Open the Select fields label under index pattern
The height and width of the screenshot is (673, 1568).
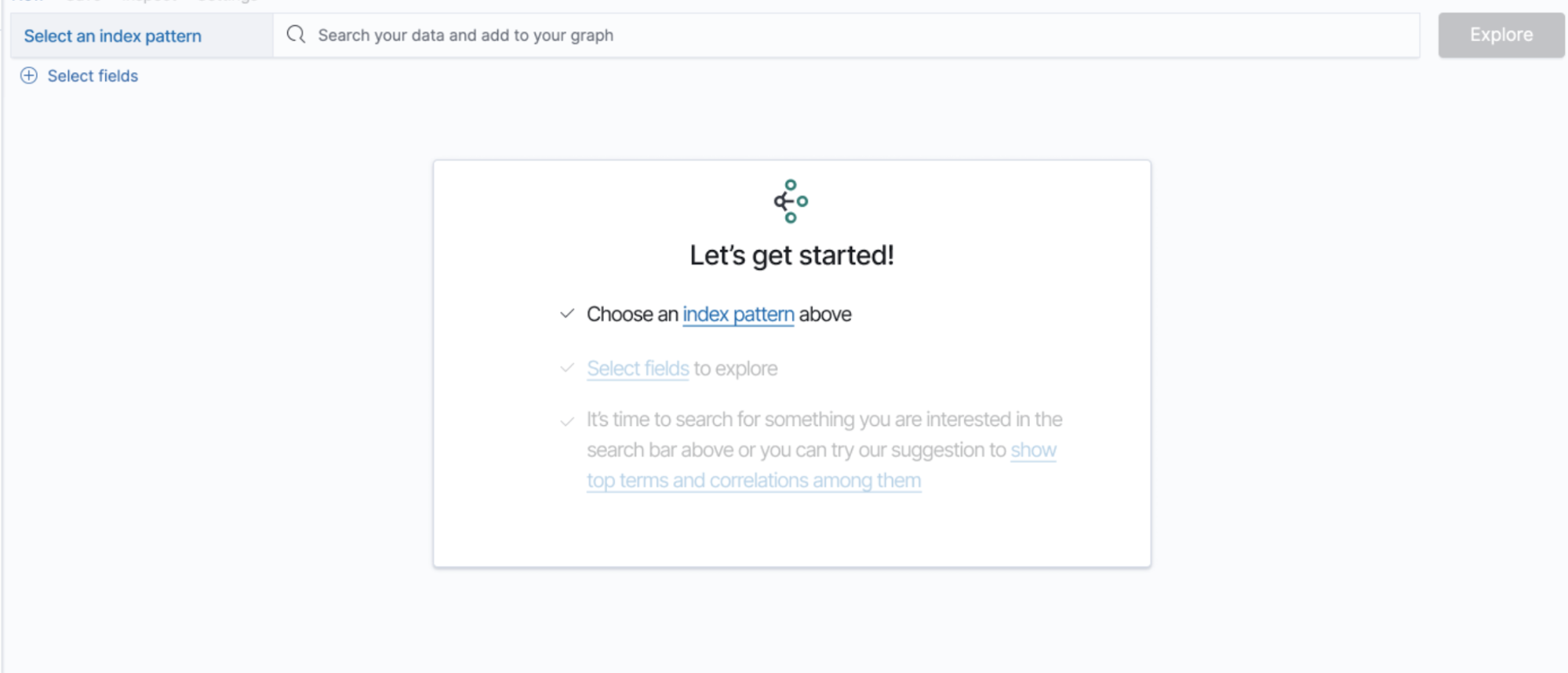93,76
